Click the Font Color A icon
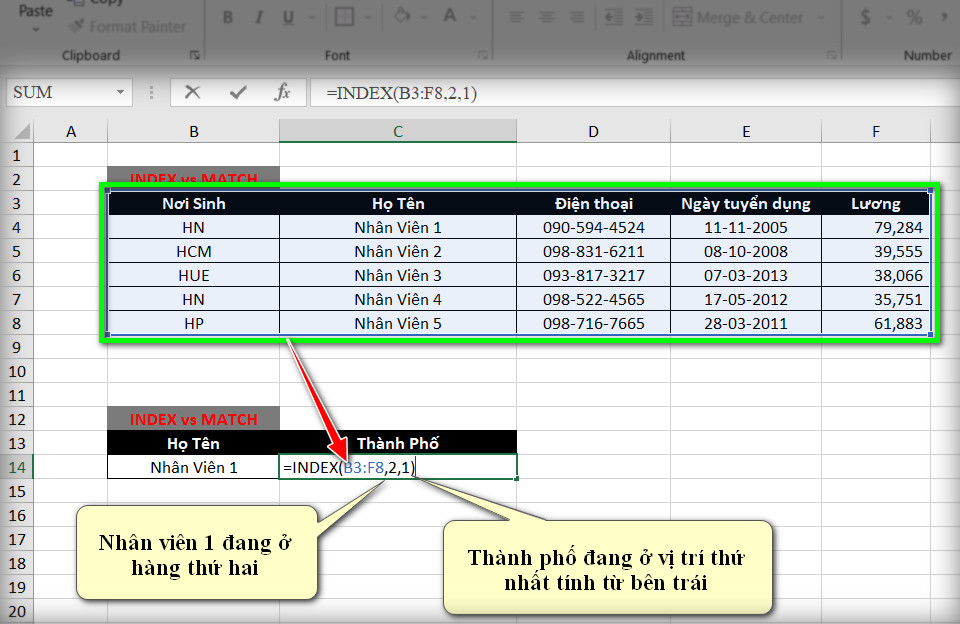 [x=450, y=15]
